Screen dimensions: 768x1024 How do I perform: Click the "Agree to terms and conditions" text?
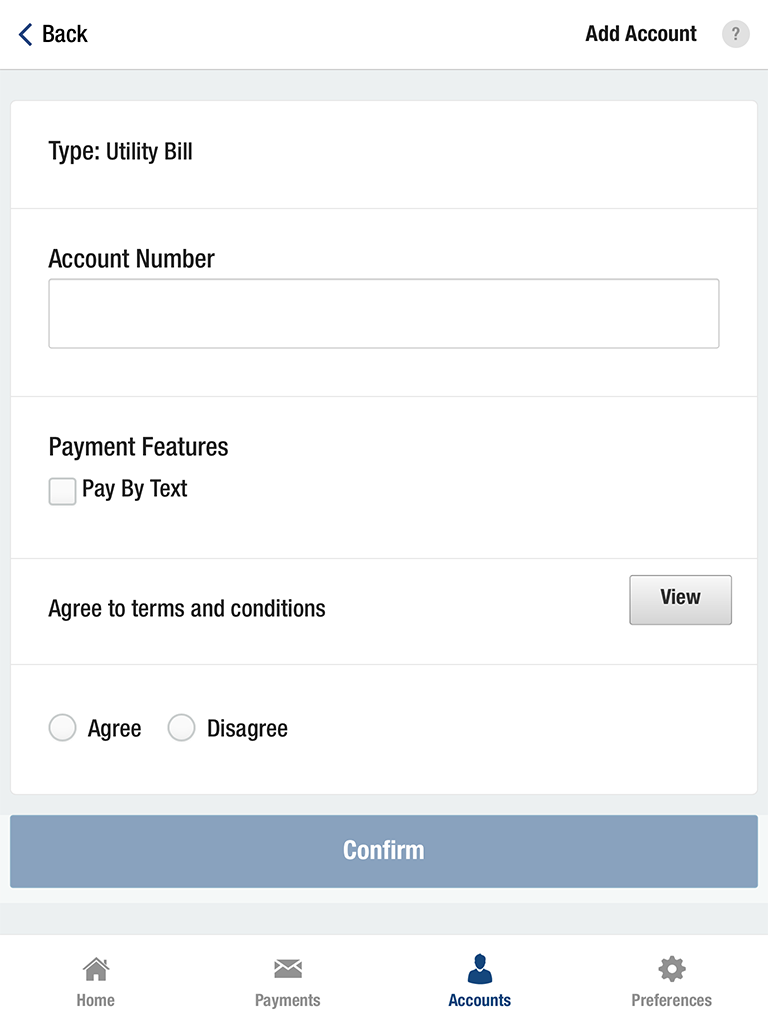tap(187, 609)
